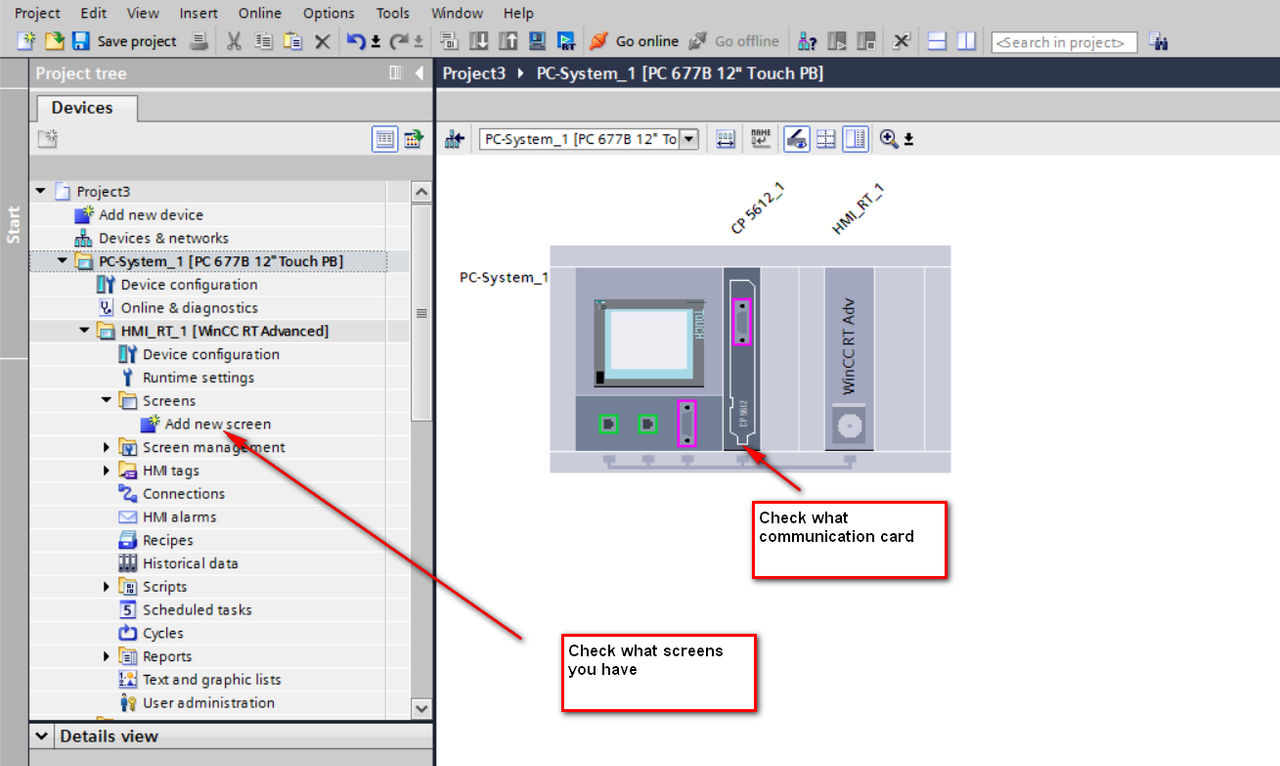Toggle project tree details list view
This screenshot has width=1280, height=766.
click(x=385, y=139)
